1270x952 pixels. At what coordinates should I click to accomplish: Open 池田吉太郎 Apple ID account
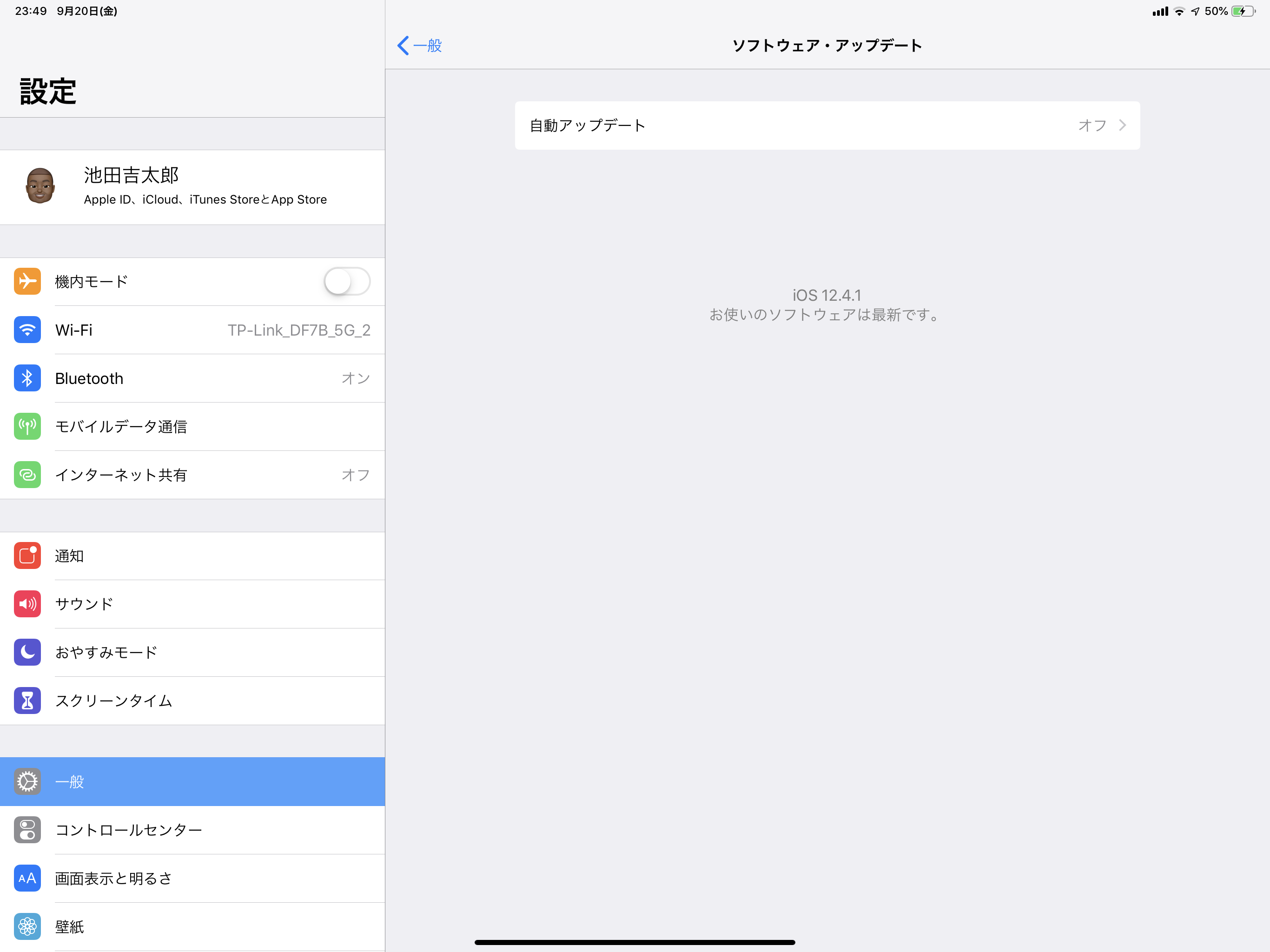[x=192, y=187]
